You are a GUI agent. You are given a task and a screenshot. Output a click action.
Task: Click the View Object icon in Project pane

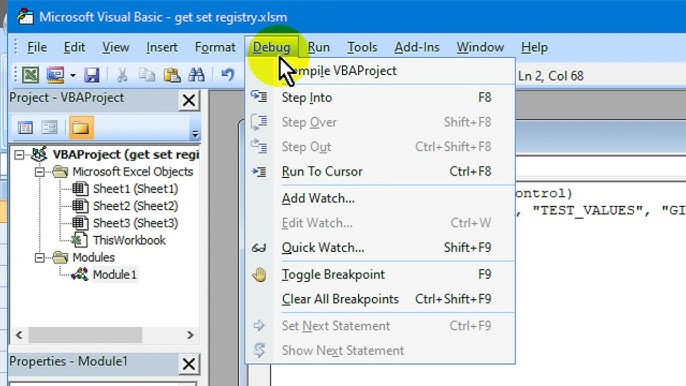tap(49, 128)
